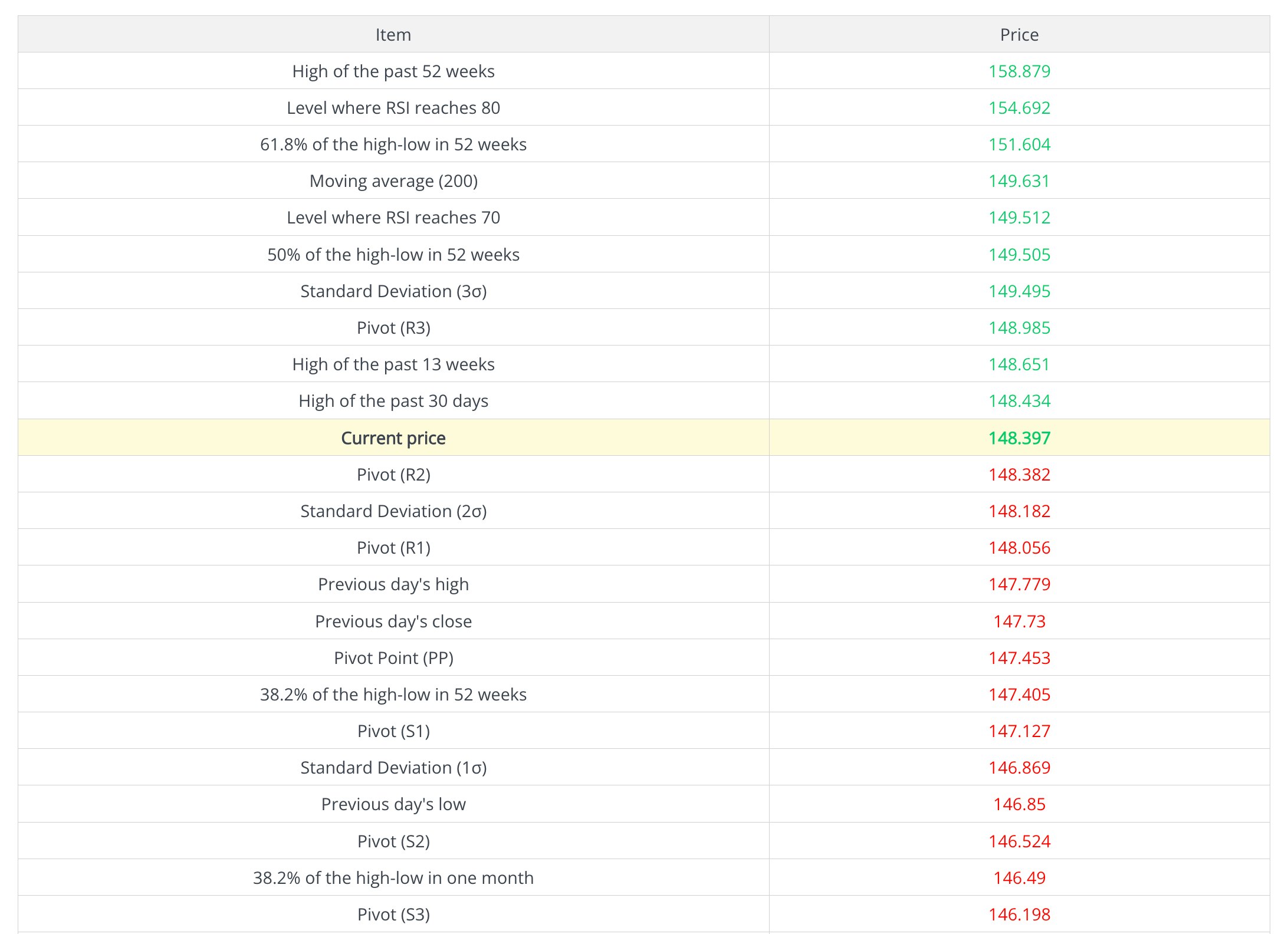Viewport: 1288px width, 934px height.
Task: Click Standard Deviation (2σ) price 148.182
Action: [1018, 511]
